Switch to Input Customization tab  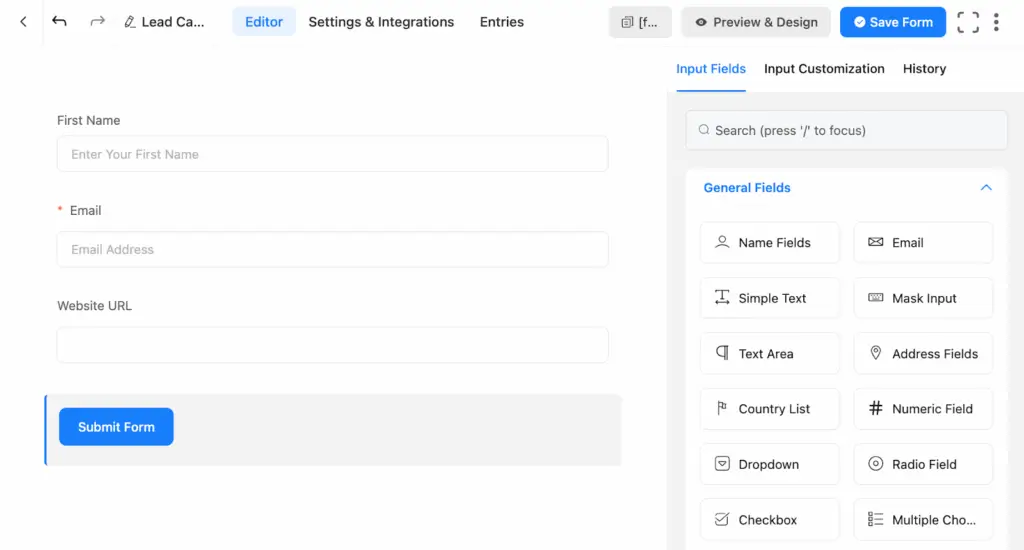824,69
